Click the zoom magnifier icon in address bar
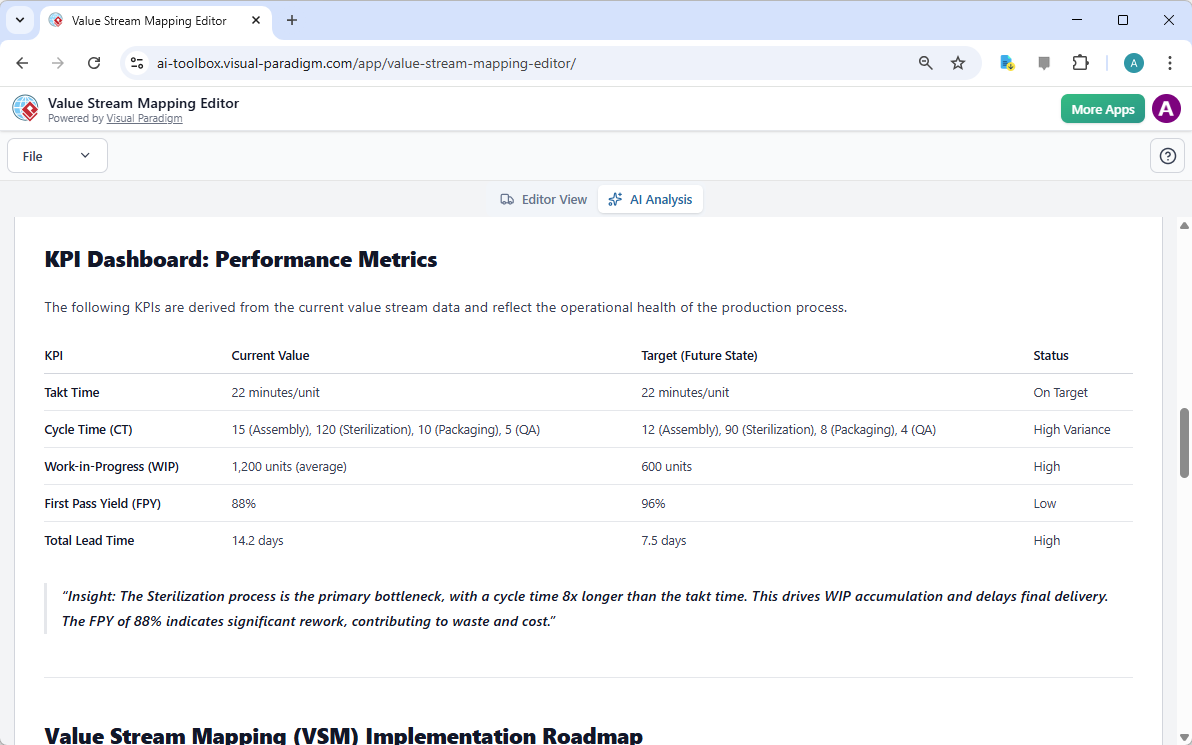Screen dimensions: 1192x745 pos(926,63)
